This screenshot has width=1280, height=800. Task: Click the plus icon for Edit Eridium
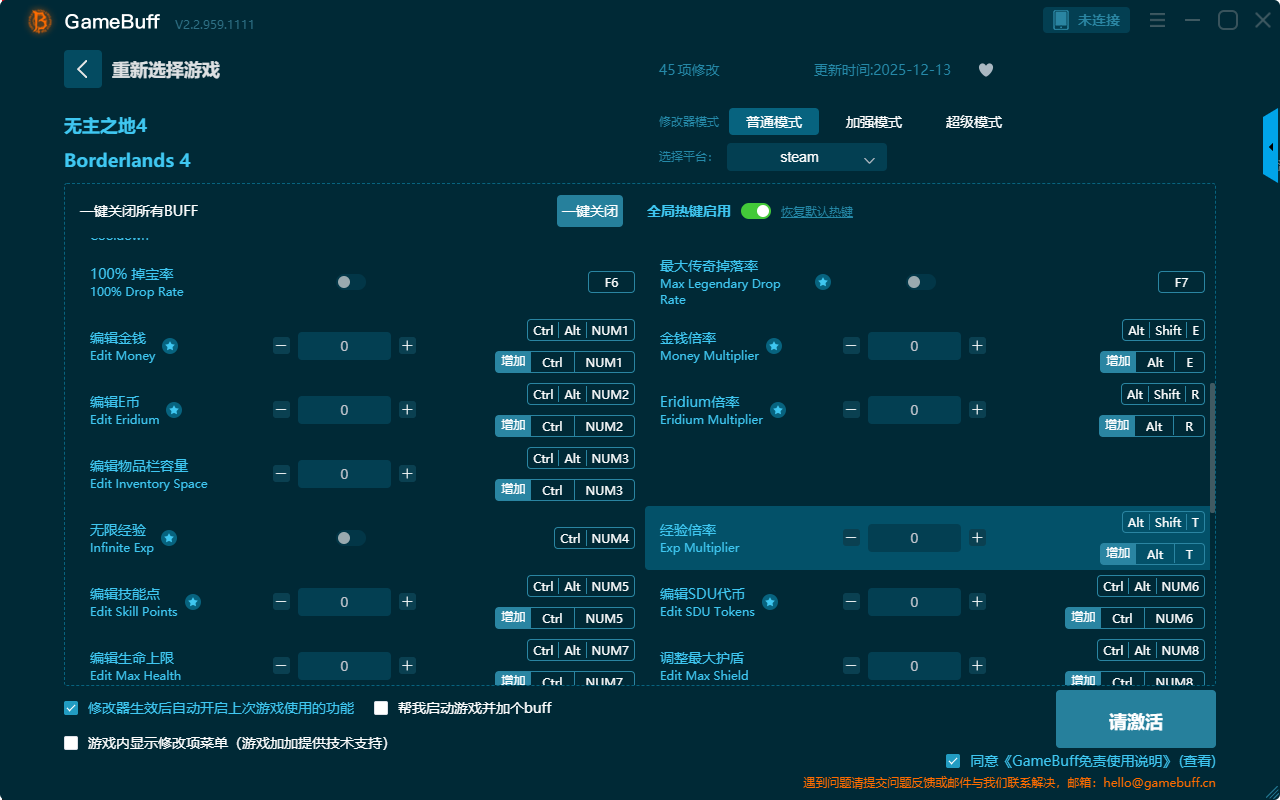click(407, 410)
